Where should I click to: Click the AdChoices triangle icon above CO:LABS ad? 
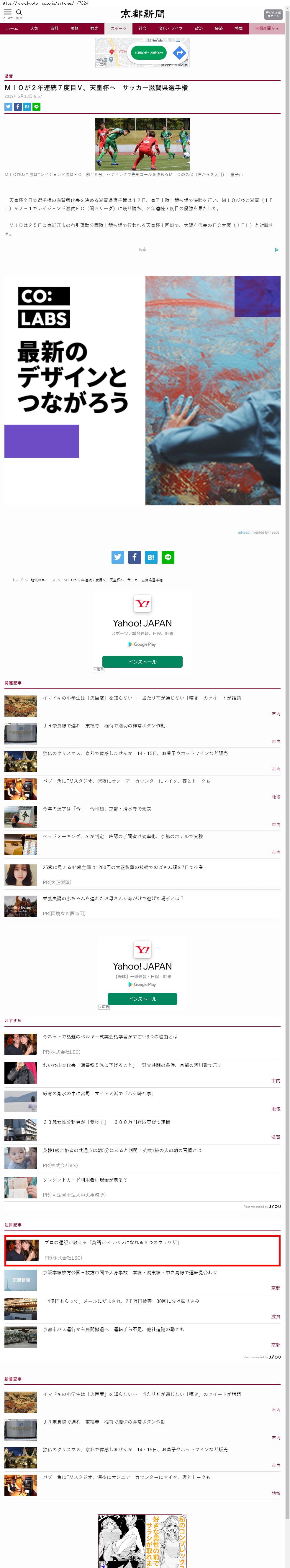tap(277, 249)
